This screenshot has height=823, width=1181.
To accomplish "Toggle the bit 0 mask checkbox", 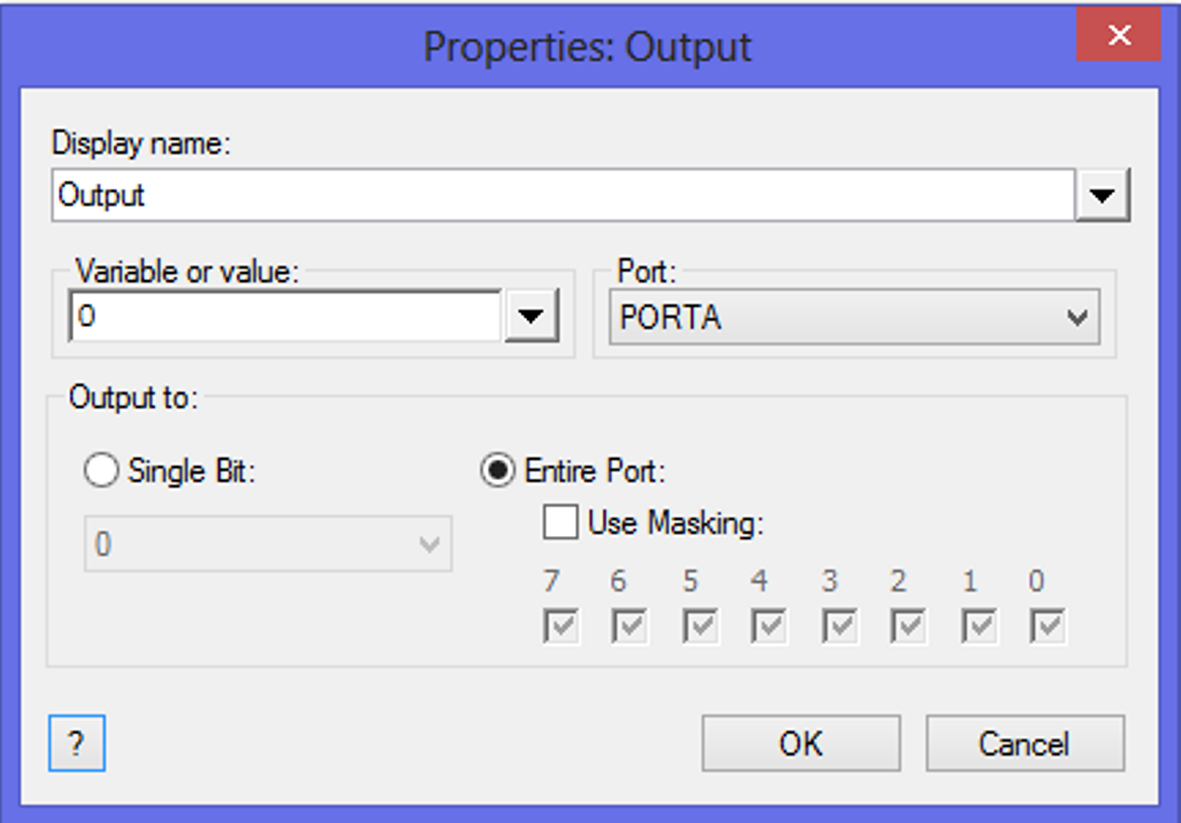I will click(1047, 627).
